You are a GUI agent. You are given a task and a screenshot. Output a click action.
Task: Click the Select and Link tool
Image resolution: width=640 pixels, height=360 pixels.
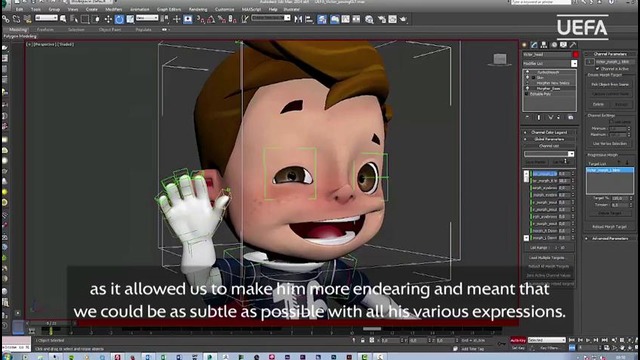pos(6,19)
